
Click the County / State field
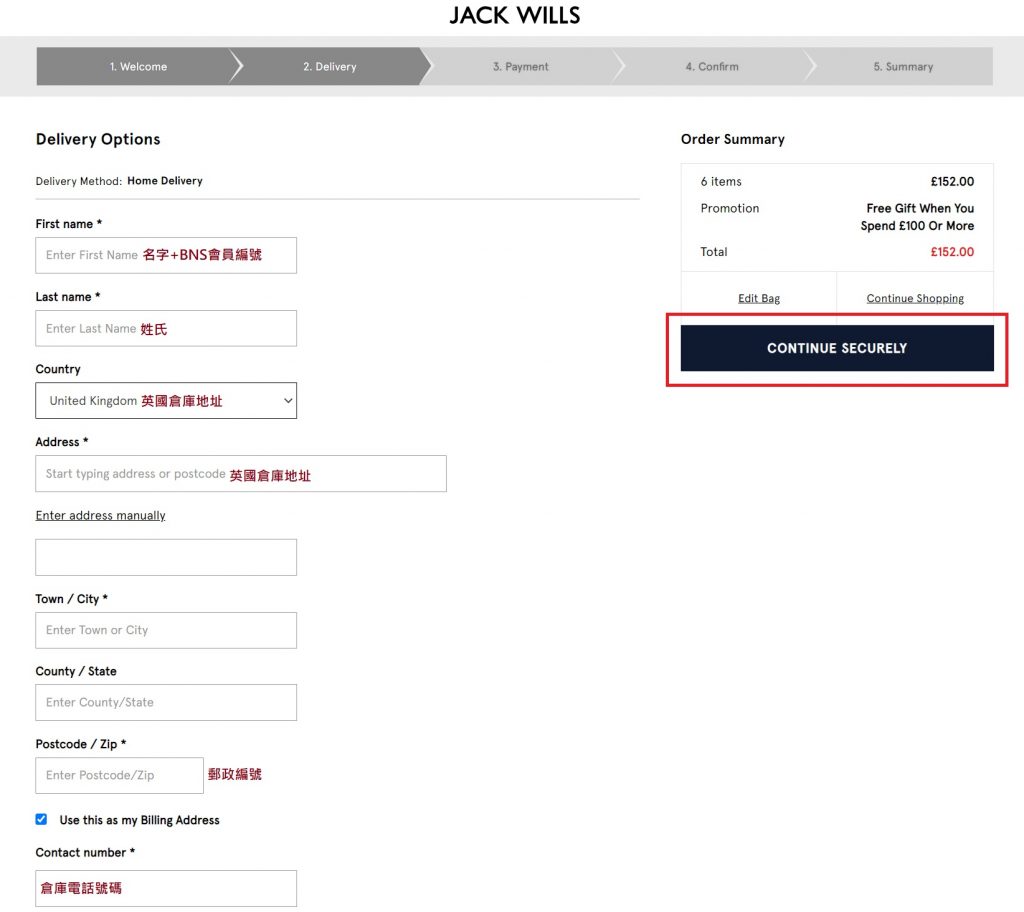click(x=166, y=702)
